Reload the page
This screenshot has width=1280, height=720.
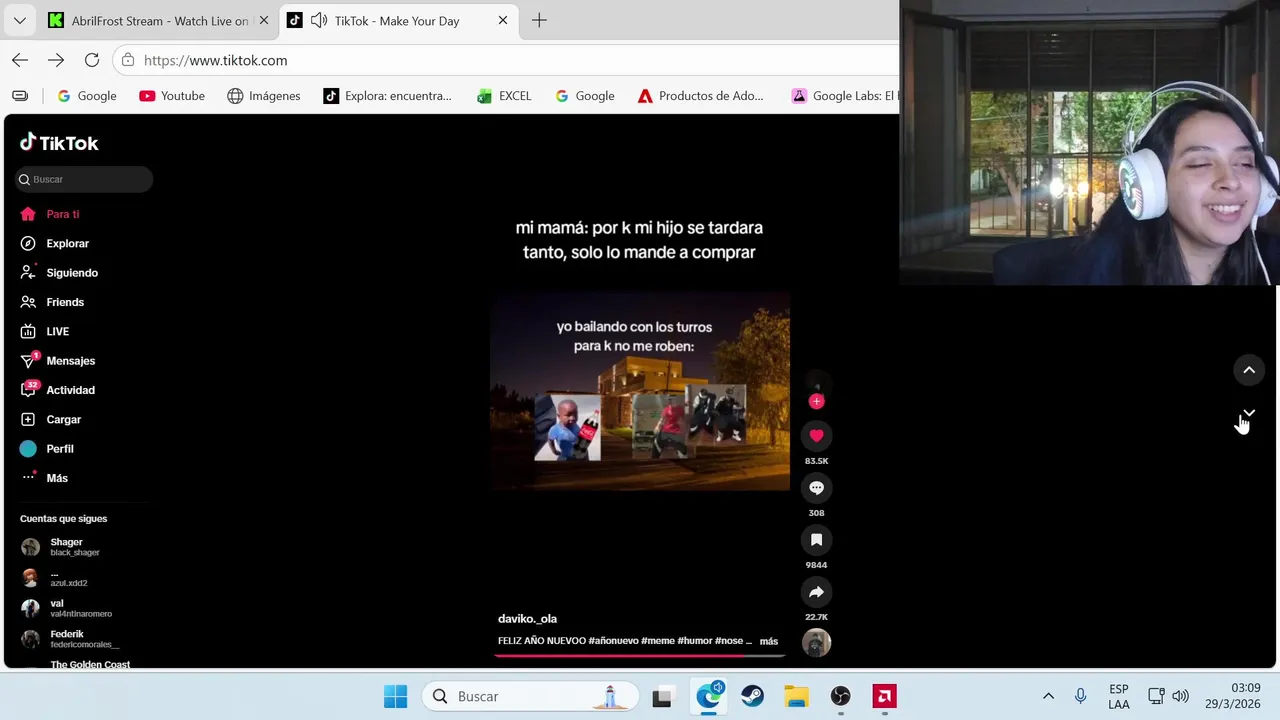coord(92,60)
